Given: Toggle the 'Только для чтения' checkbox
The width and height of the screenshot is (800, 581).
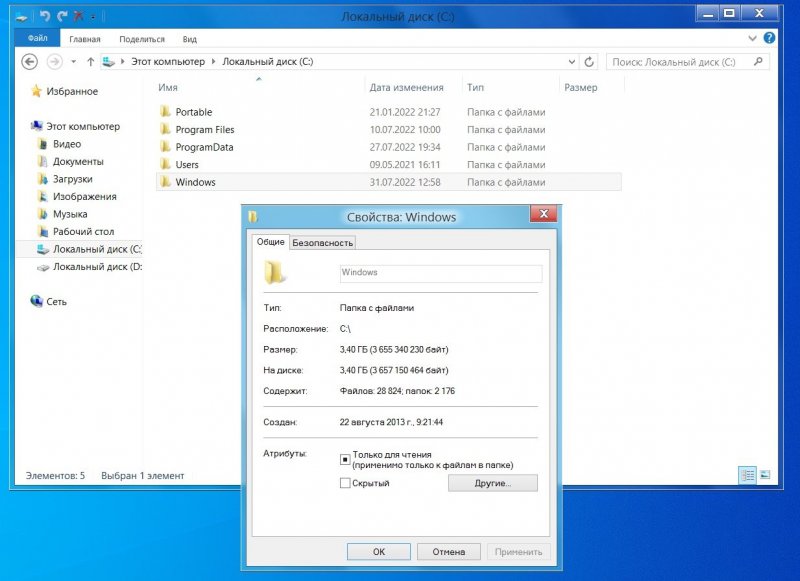Looking at the screenshot, I should tap(345, 459).
